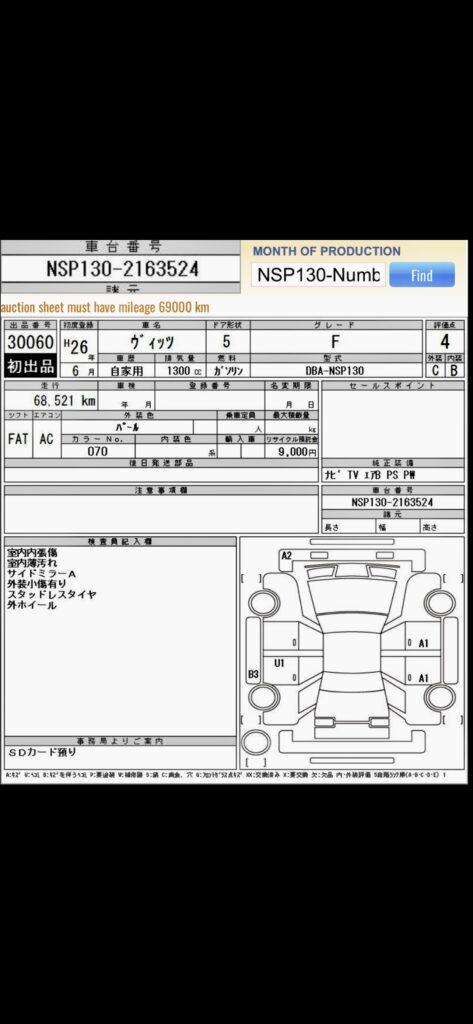Select color number 070
473x1024 pixels.
pos(98,451)
